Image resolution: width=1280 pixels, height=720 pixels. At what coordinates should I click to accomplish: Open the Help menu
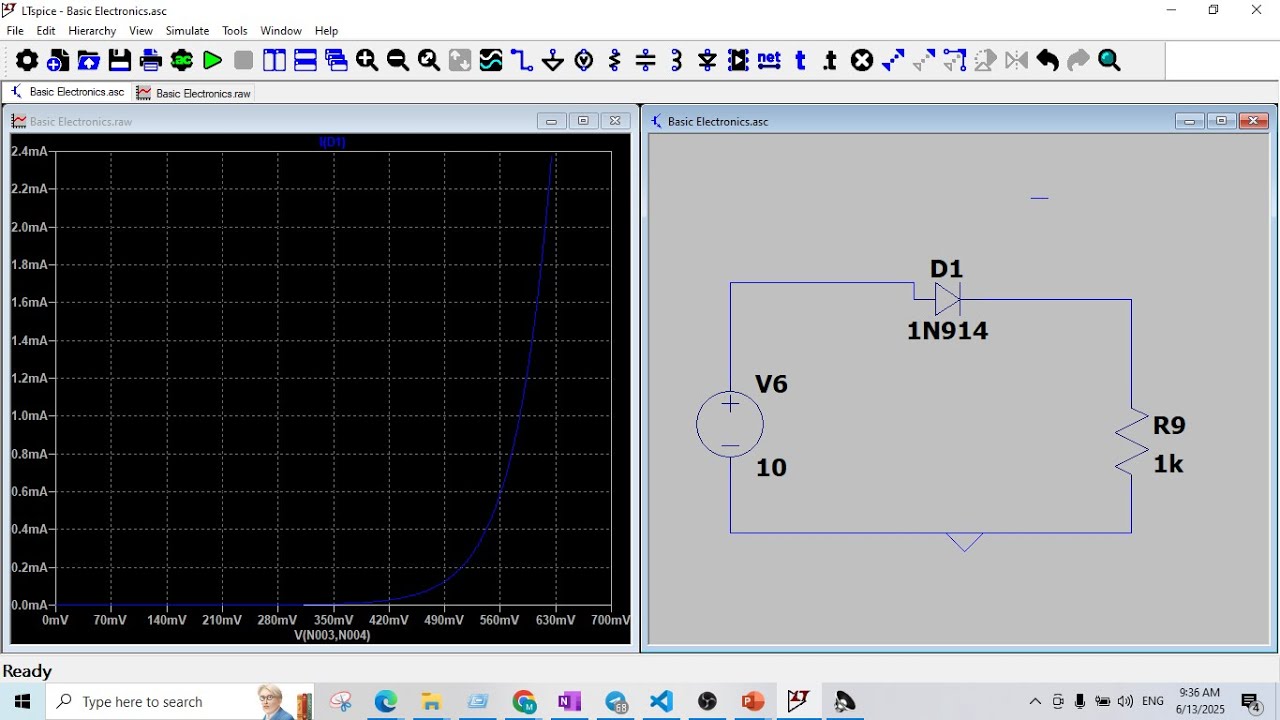(326, 31)
